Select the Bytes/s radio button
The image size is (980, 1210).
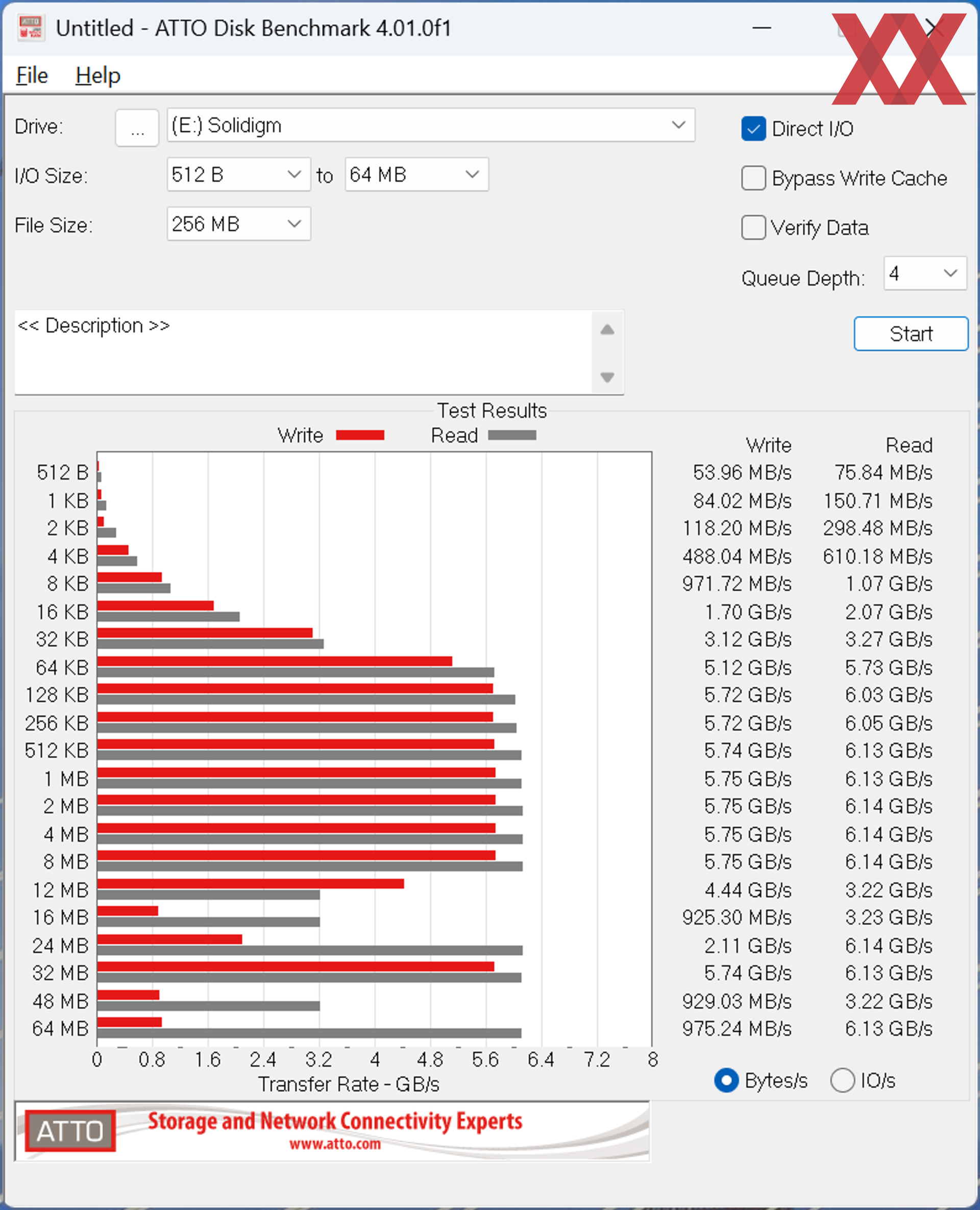point(726,1080)
